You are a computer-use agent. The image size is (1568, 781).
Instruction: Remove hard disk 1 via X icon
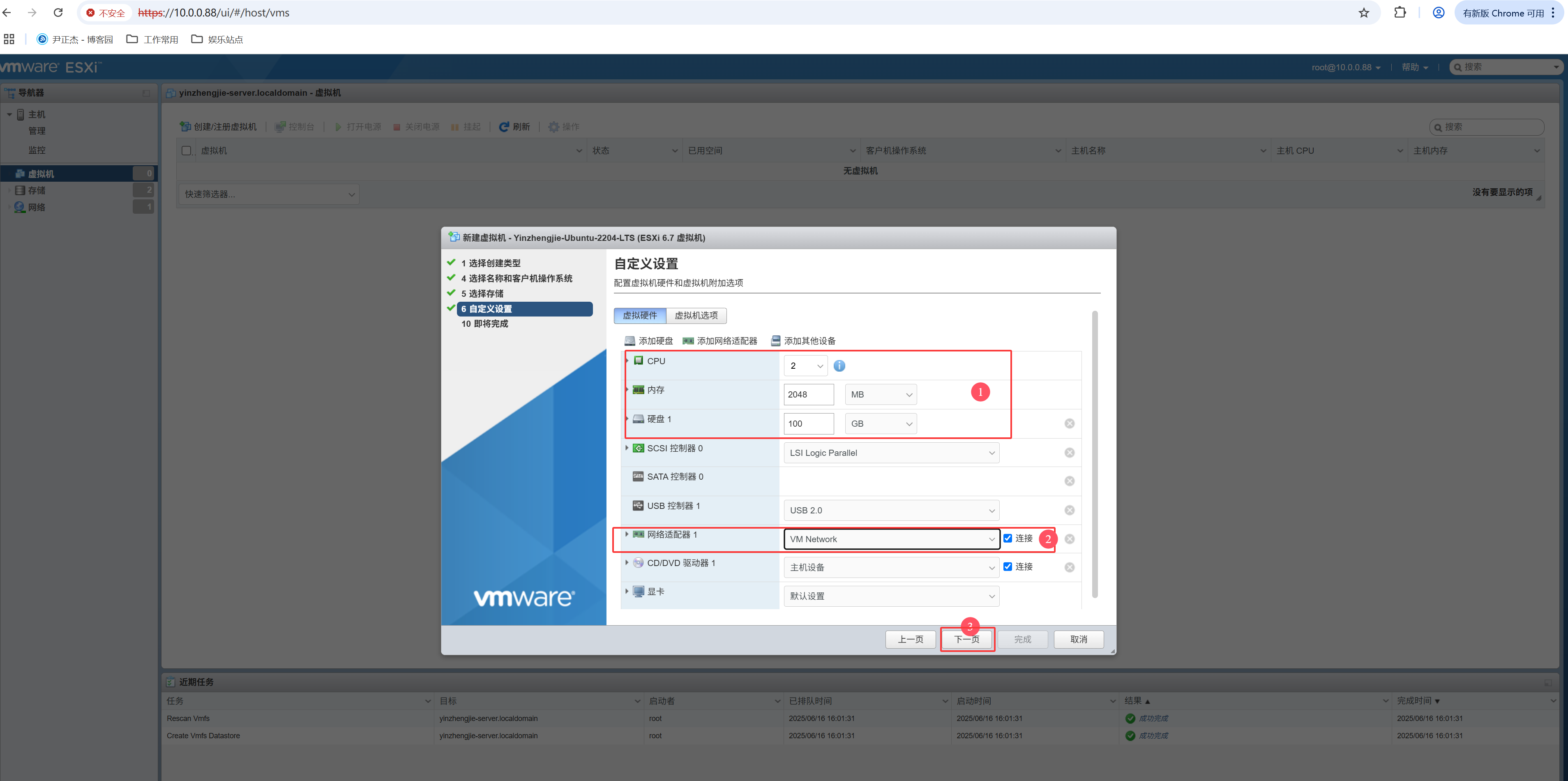1069,423
